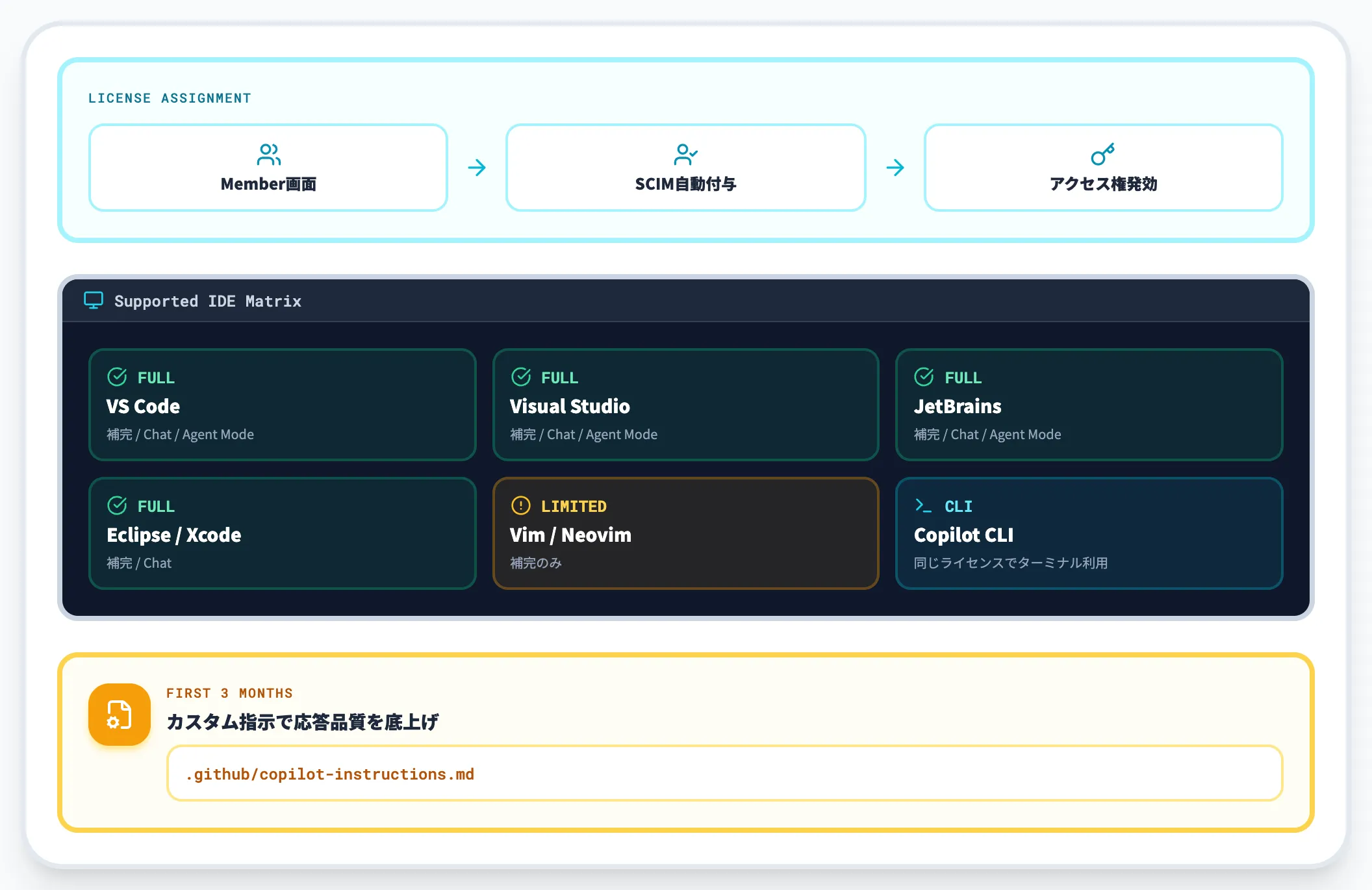Click the LICENSE ASSIGNMENT heading
The height and width of the screenshot is (890, 1372).
pos(170,98)
